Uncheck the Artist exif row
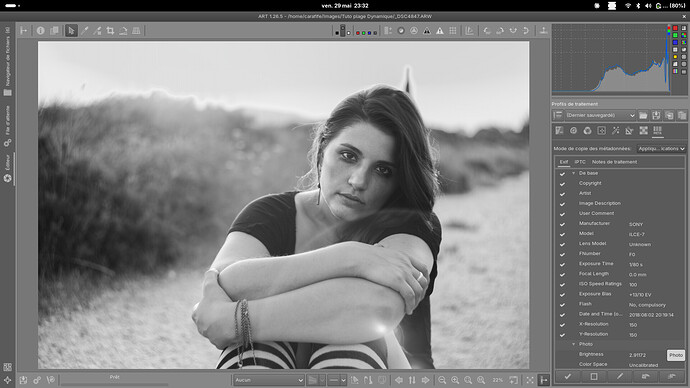 coord(562,194)
